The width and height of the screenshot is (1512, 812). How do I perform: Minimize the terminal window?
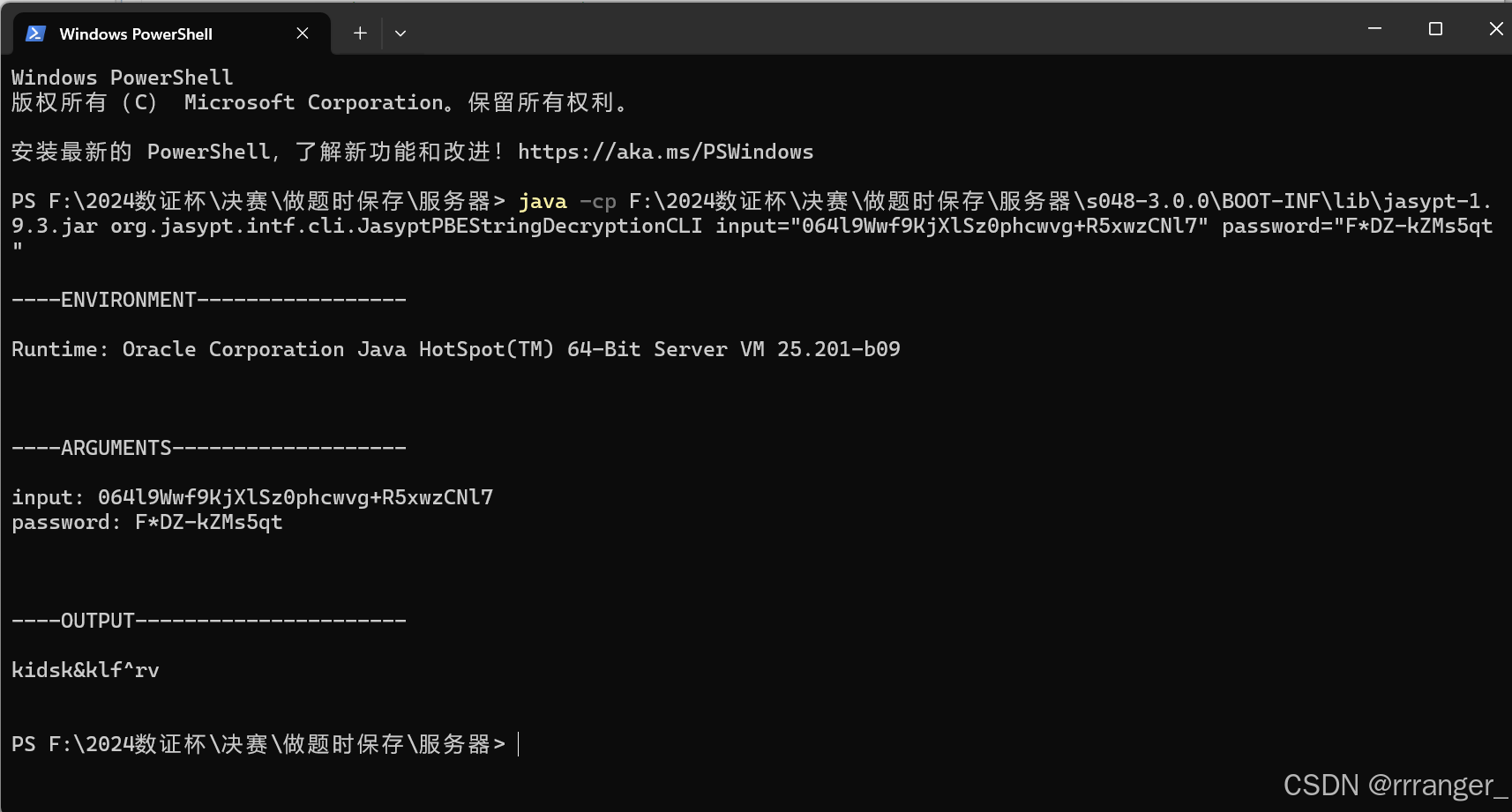pos(1374,28)
